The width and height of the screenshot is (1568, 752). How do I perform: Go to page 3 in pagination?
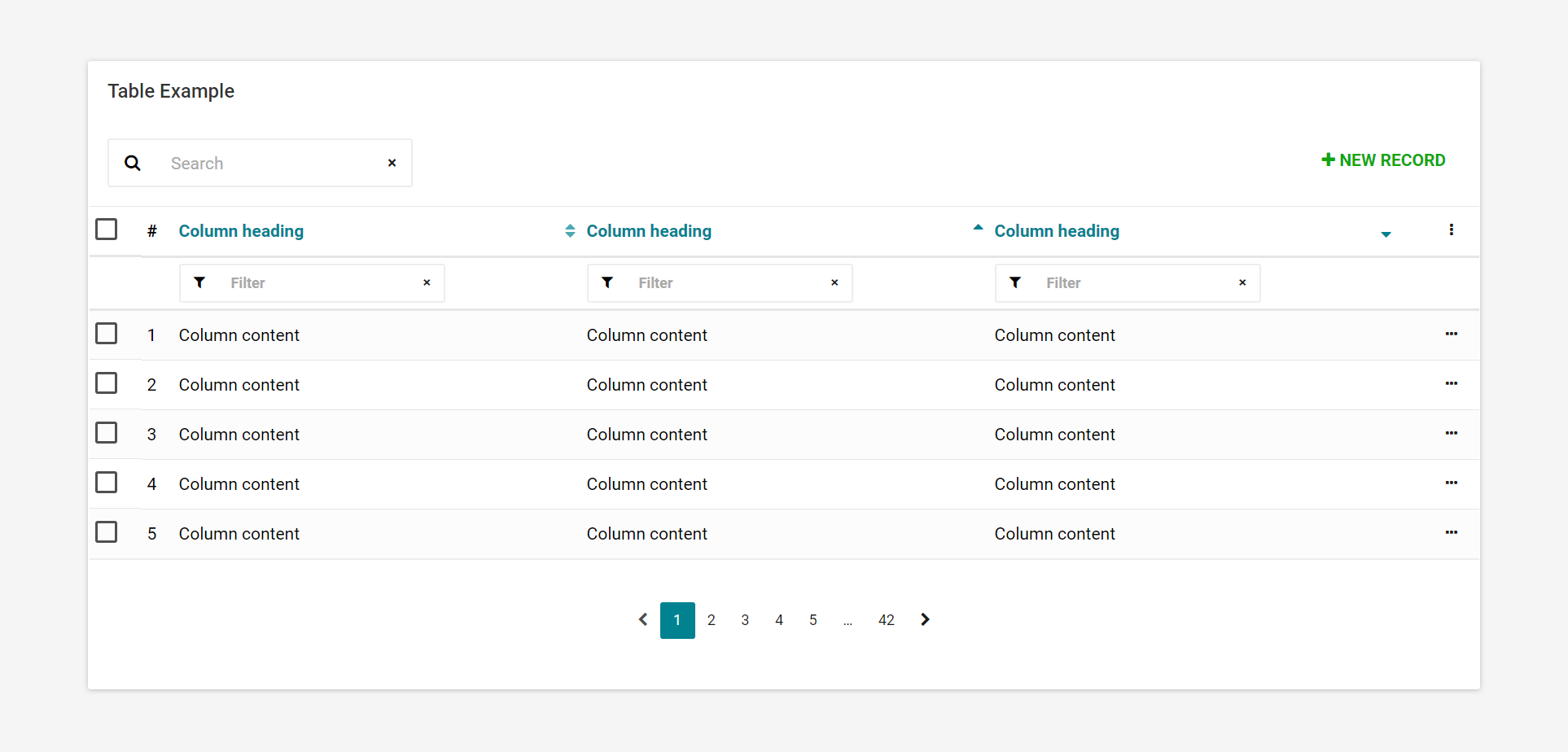point(745,620)
